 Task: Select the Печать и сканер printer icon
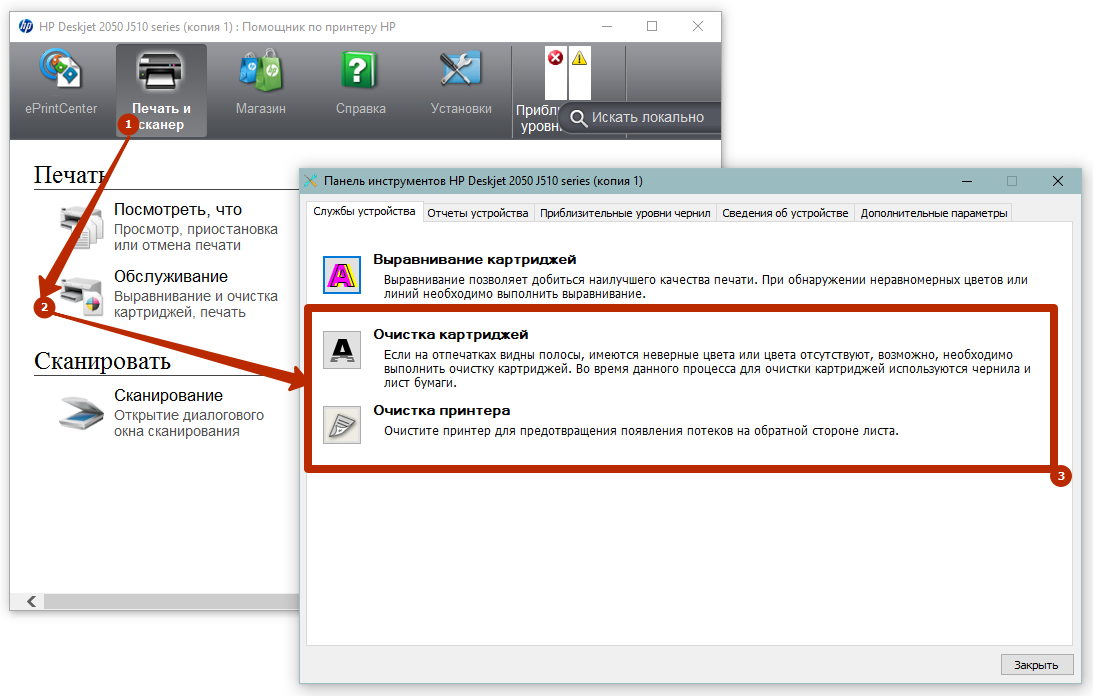pyautogui.click(x=161, y=72)
